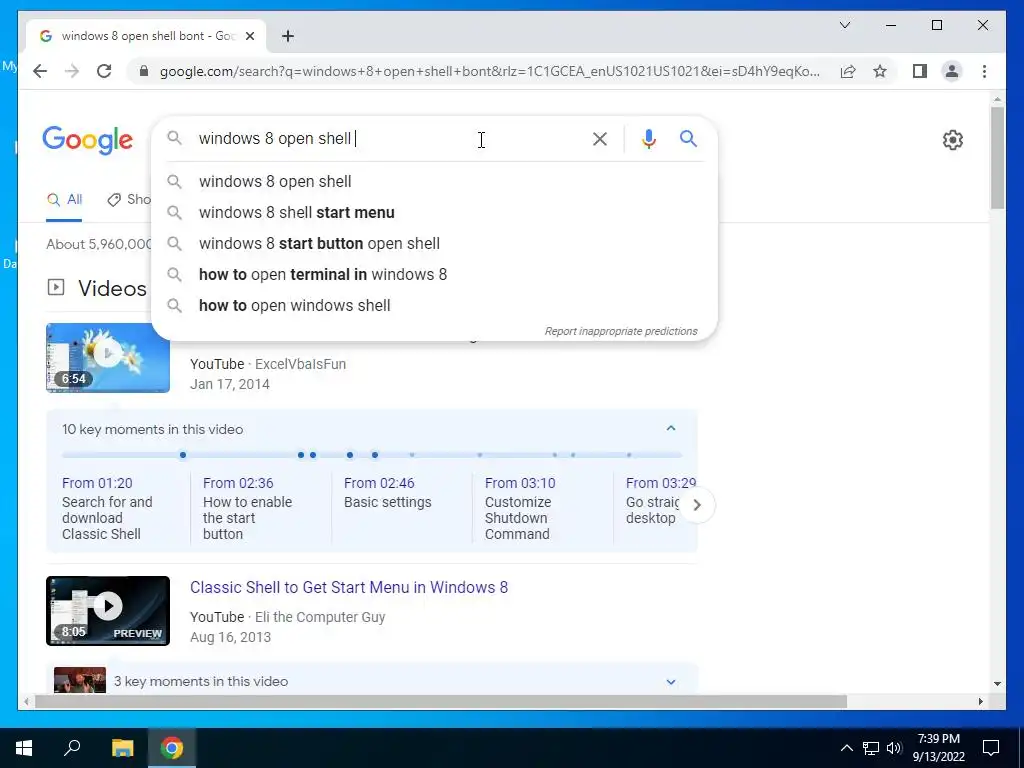Click the share page icon in address bar
This screenshot has height=768, width=1024.
pos(848,71)
